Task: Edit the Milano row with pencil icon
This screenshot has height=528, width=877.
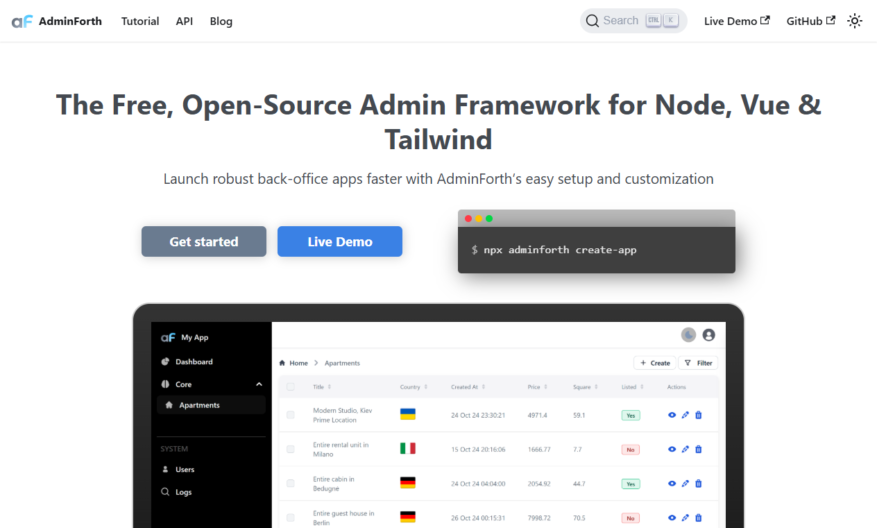Action: point(685,449)
